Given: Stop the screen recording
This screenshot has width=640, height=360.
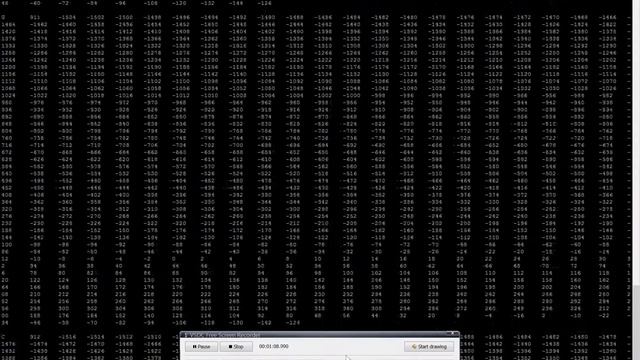Looking at the screenshot, I should point(236,347).
